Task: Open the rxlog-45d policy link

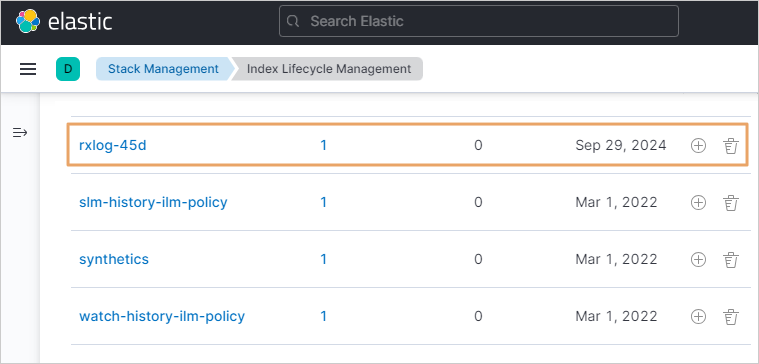Action: 113,145
